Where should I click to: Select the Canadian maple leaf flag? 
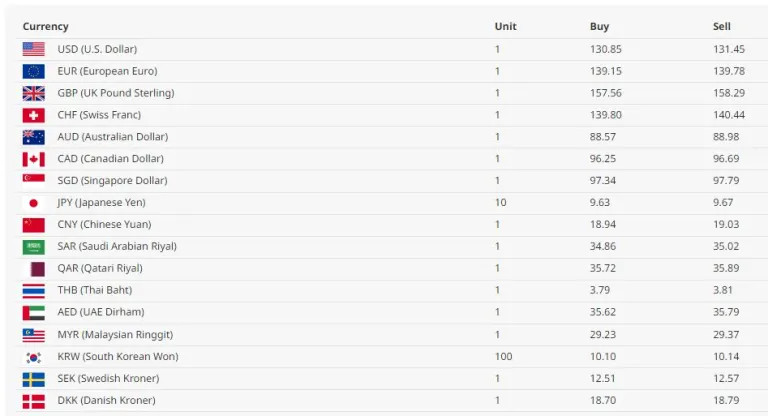(x=33, y=159)
